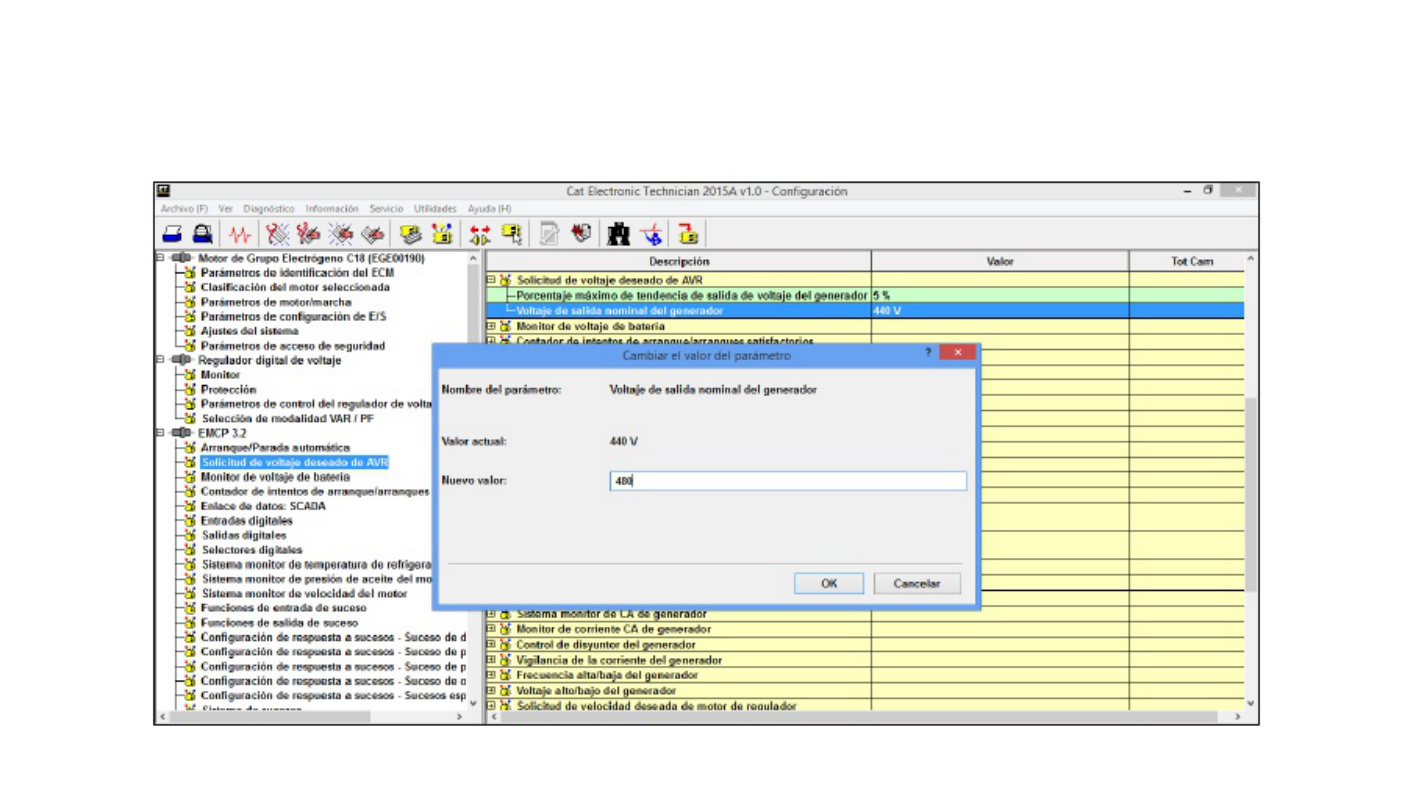Open the Status tool waveform icon
This screenshot has height=796, width=1413.
click(239, 234)
